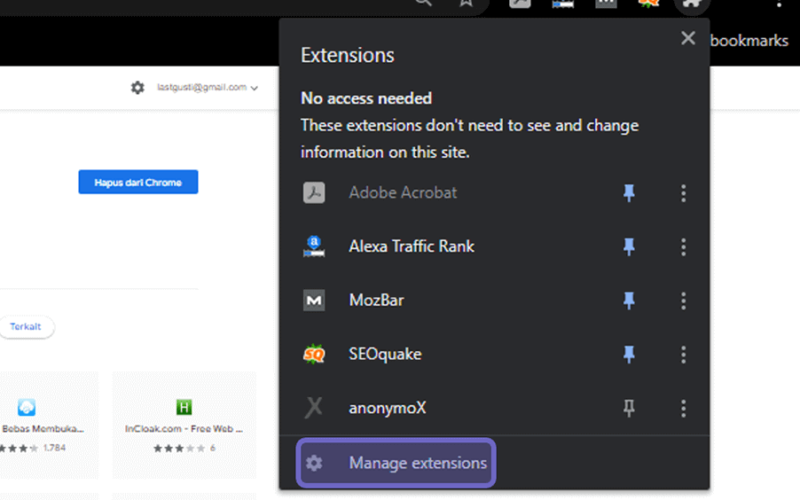Open more options for Adobe Acrobat
Viewport: 800px width, 500px height.
tap(683, 193)
